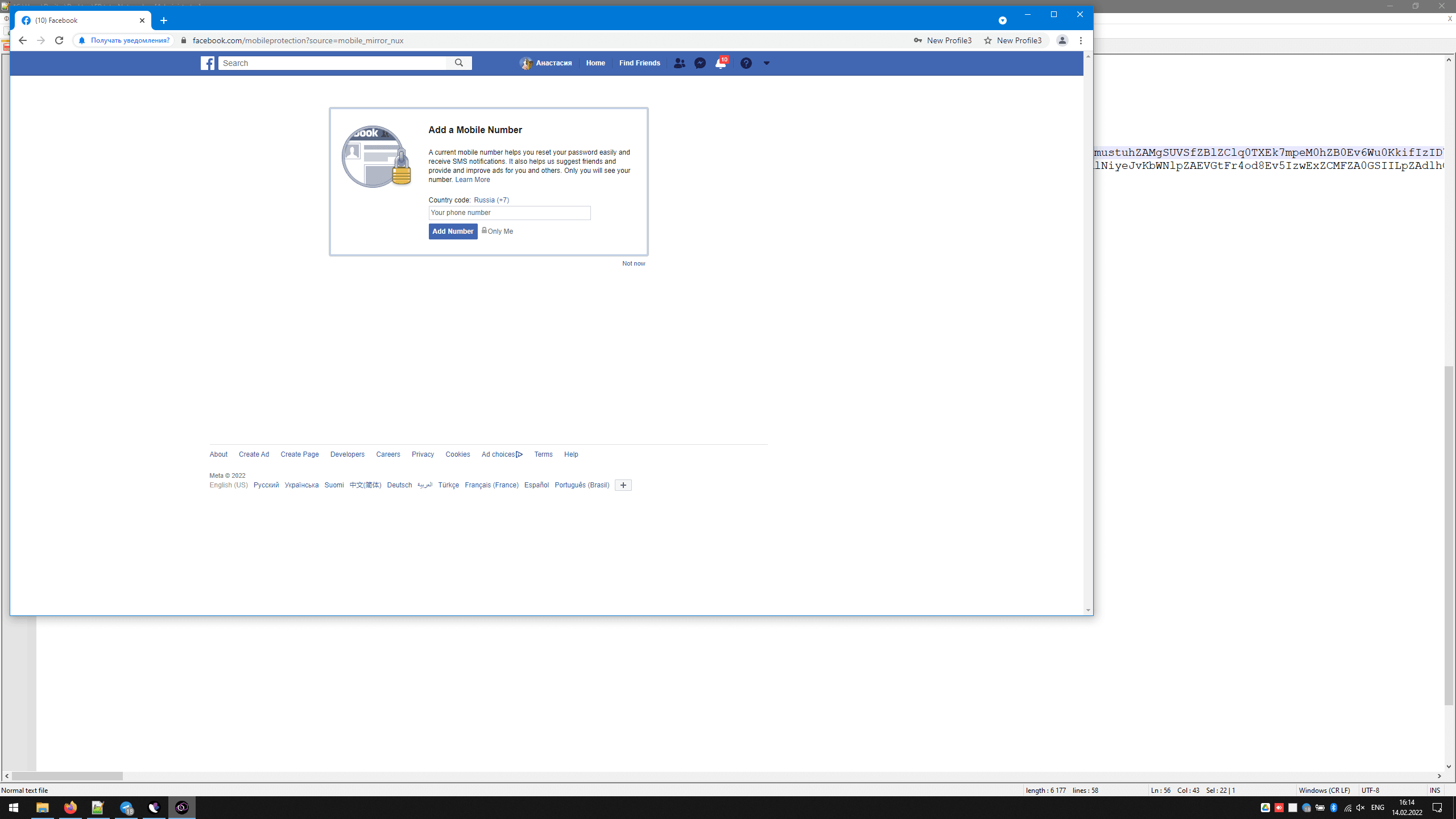
Task: Open the Friend Requests icon
Action: (679, 63)
